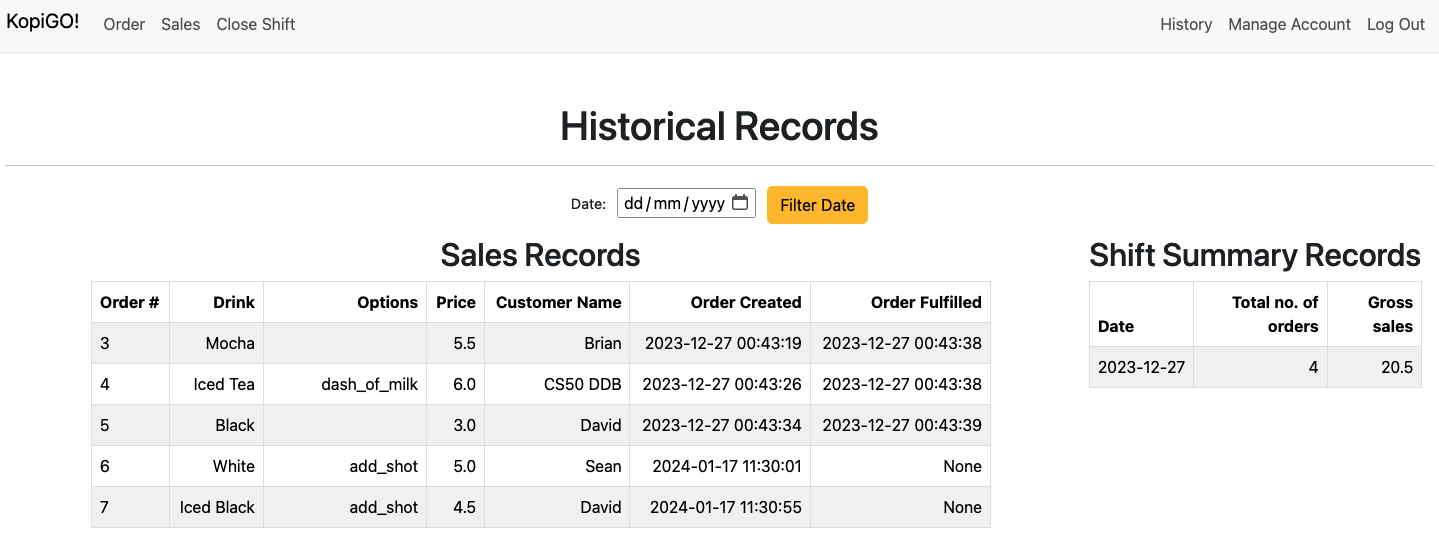Click the year portion of date input
The width and height of the screenshot is (1439, 549).
(708, 204)
